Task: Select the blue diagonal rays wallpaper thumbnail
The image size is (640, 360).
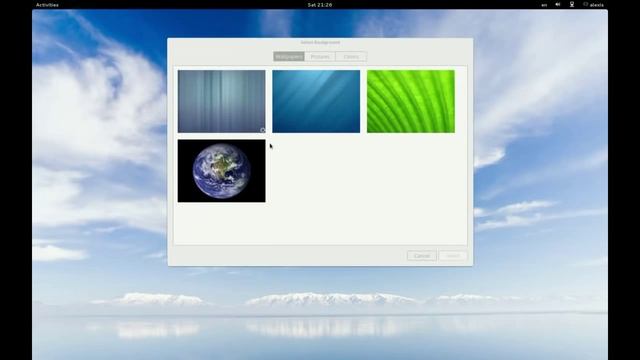Action: click(x=316, y=101)
